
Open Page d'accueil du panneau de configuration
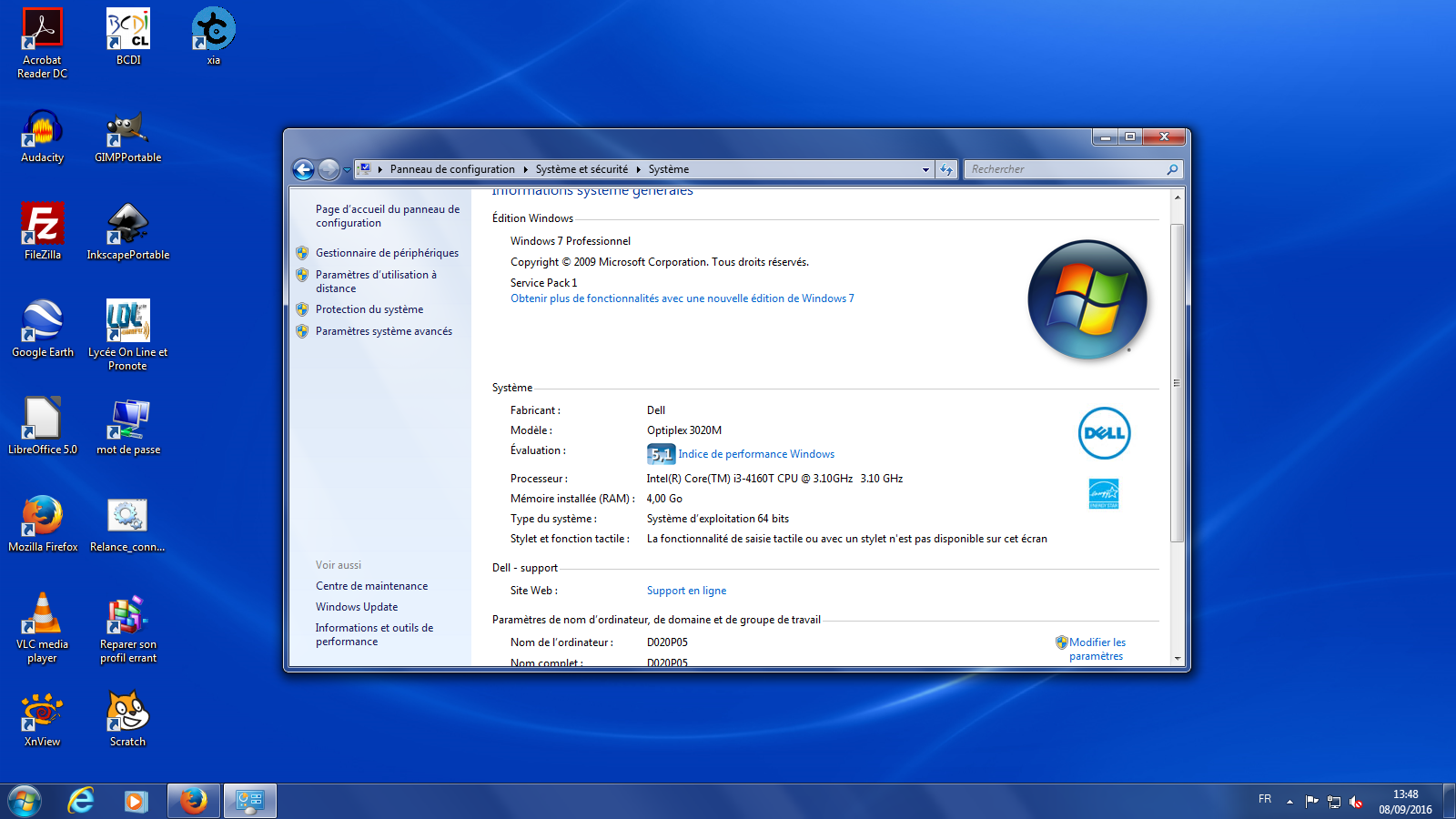388,216
